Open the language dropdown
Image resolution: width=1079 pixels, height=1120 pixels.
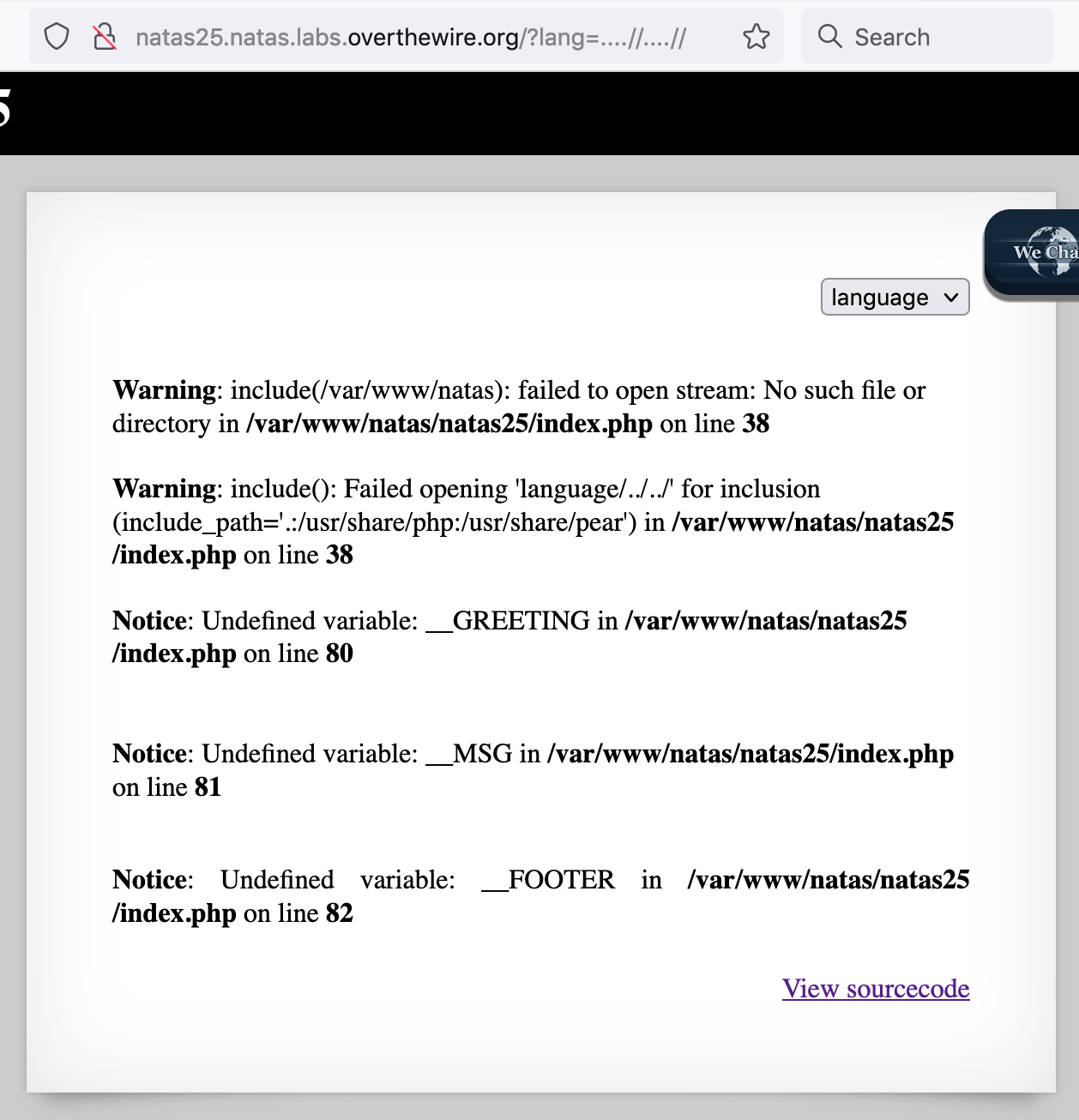point(895,297)
